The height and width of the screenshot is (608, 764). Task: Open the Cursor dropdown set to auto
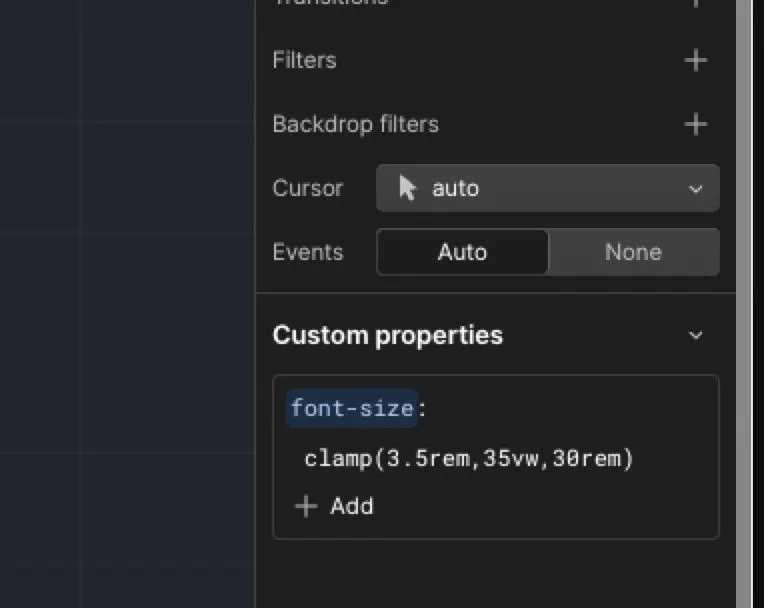548,188
